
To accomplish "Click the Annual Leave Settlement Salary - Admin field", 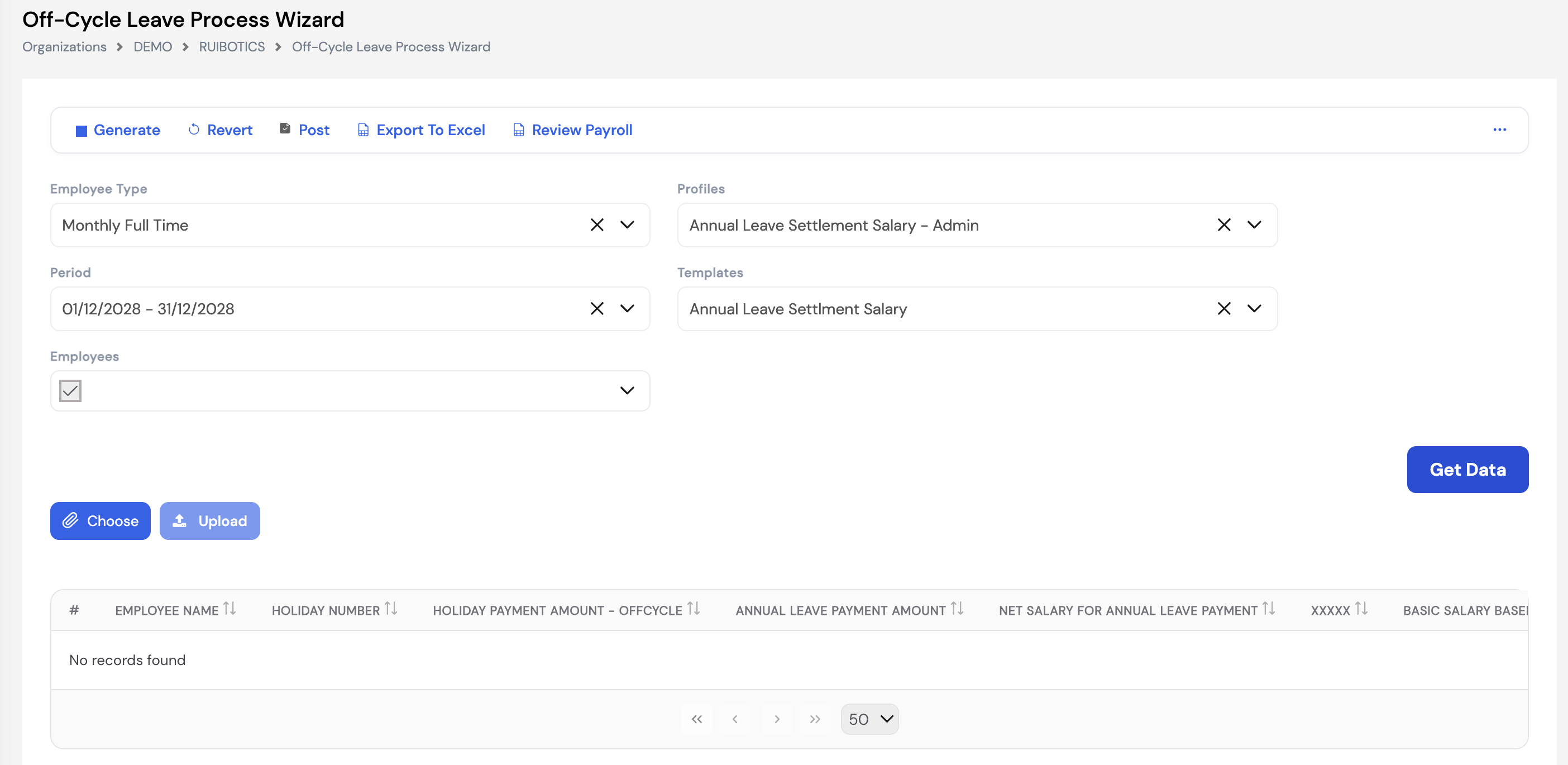I will (x=977, y=224).
